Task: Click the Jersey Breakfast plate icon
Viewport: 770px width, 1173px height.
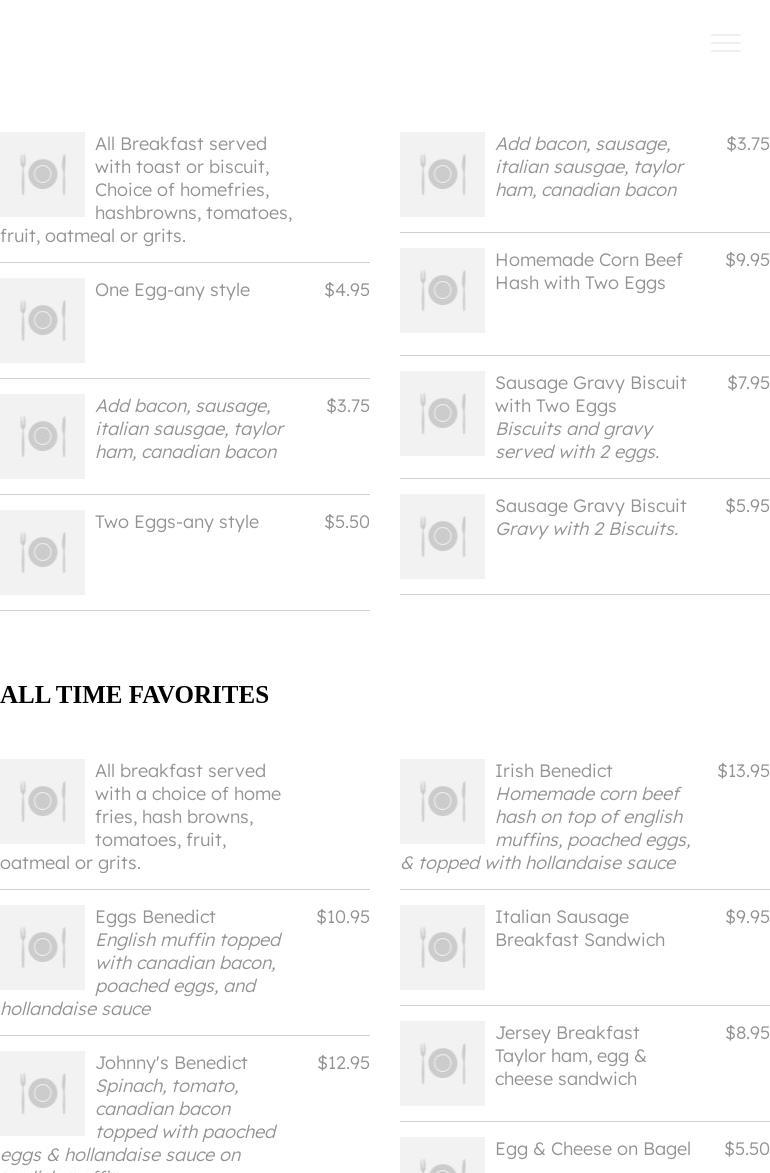Action: click(442, 1063)
